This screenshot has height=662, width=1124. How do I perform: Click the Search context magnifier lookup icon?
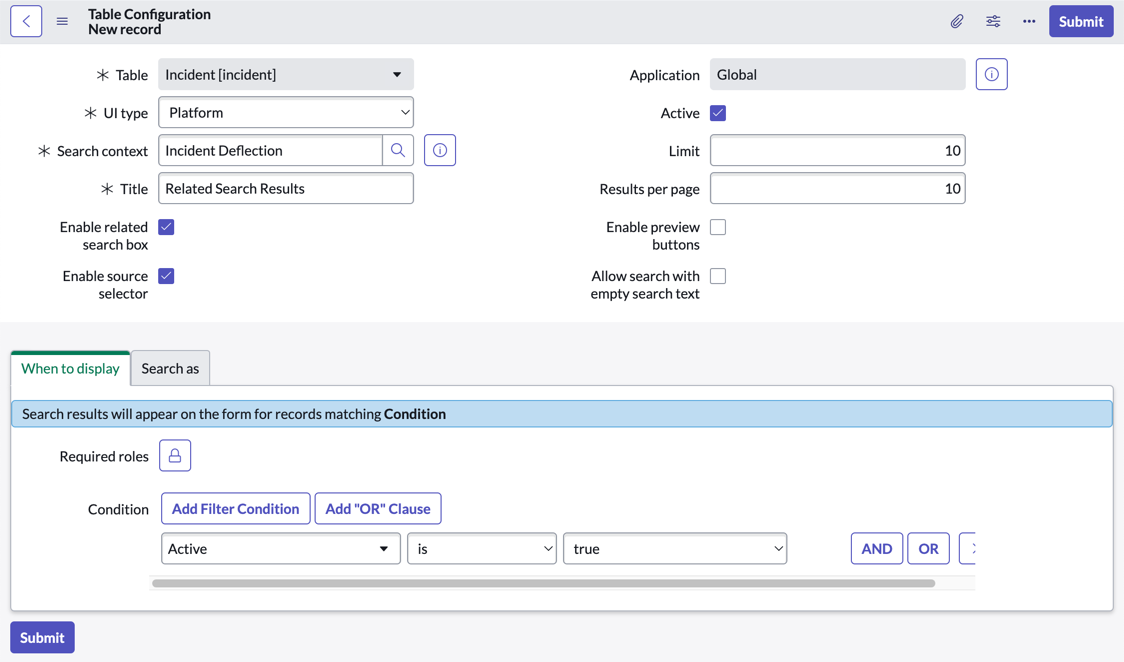click(398, 150)
